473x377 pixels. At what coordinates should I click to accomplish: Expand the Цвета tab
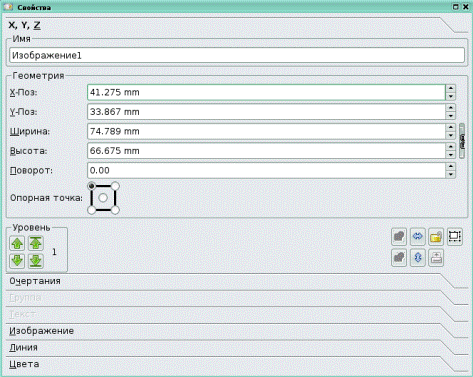coord(237,364)
